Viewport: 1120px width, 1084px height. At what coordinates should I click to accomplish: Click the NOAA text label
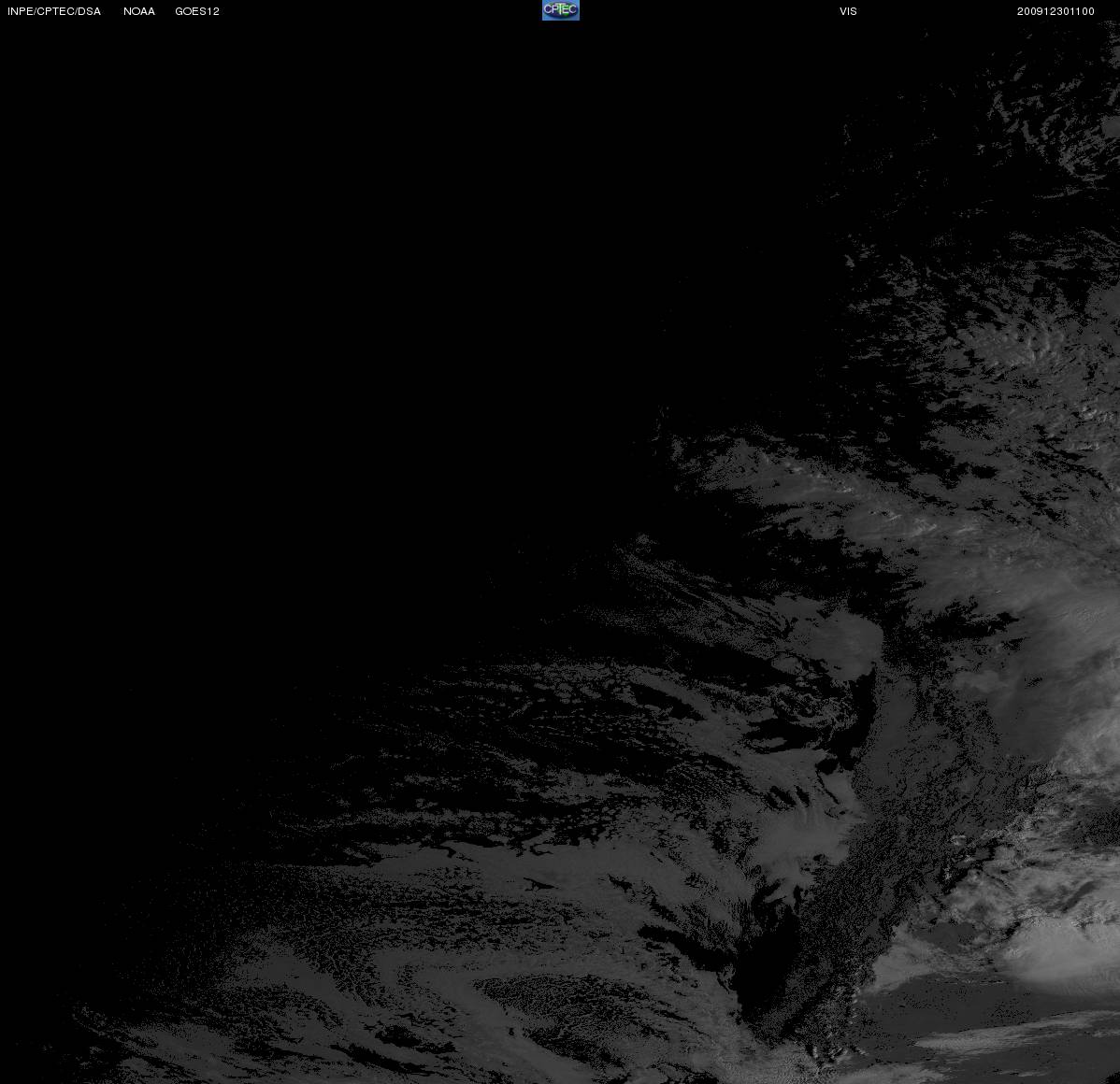click(139, 11)
